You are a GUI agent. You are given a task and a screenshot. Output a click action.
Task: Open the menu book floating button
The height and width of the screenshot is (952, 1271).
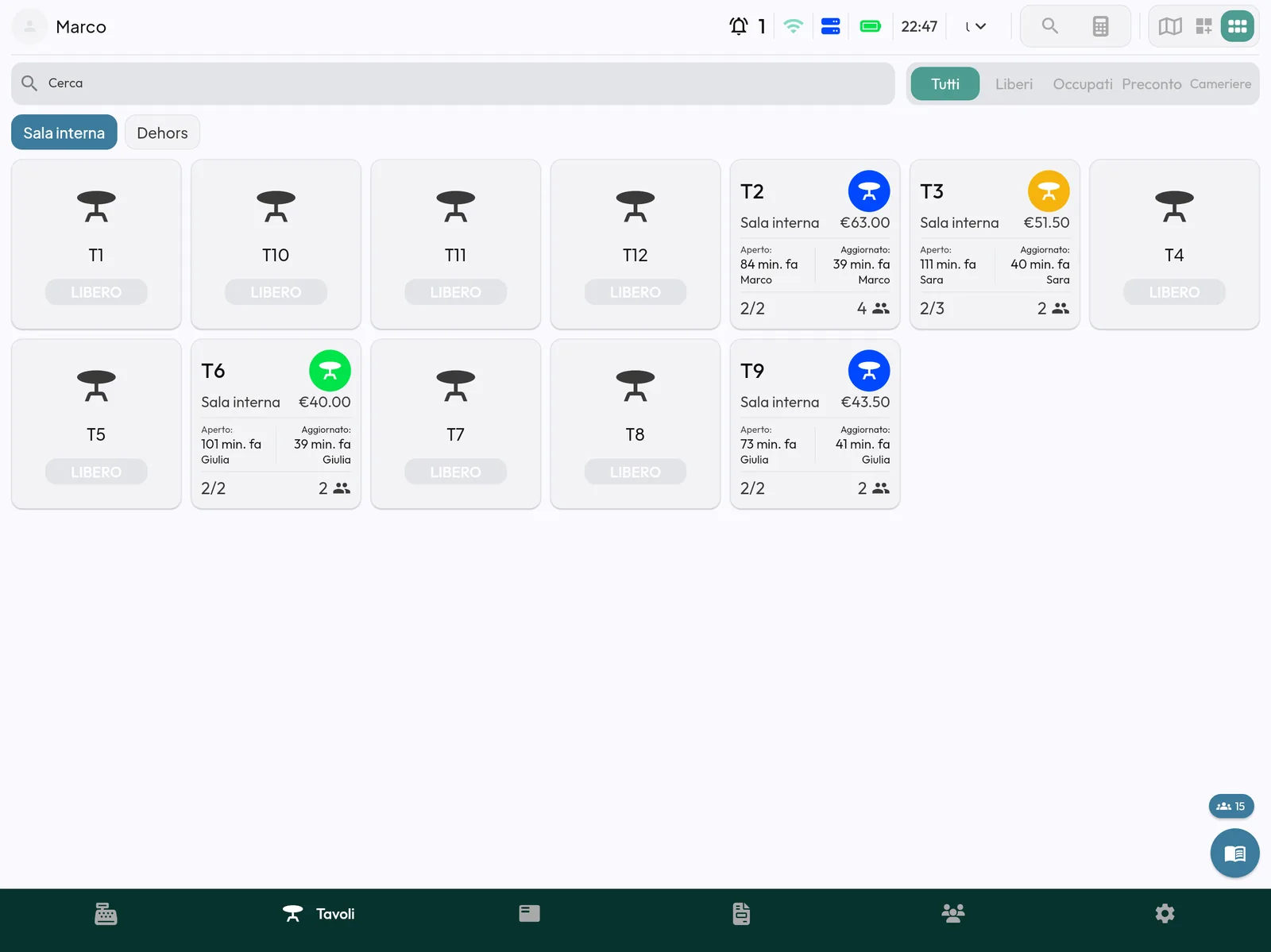(1234, 854)
